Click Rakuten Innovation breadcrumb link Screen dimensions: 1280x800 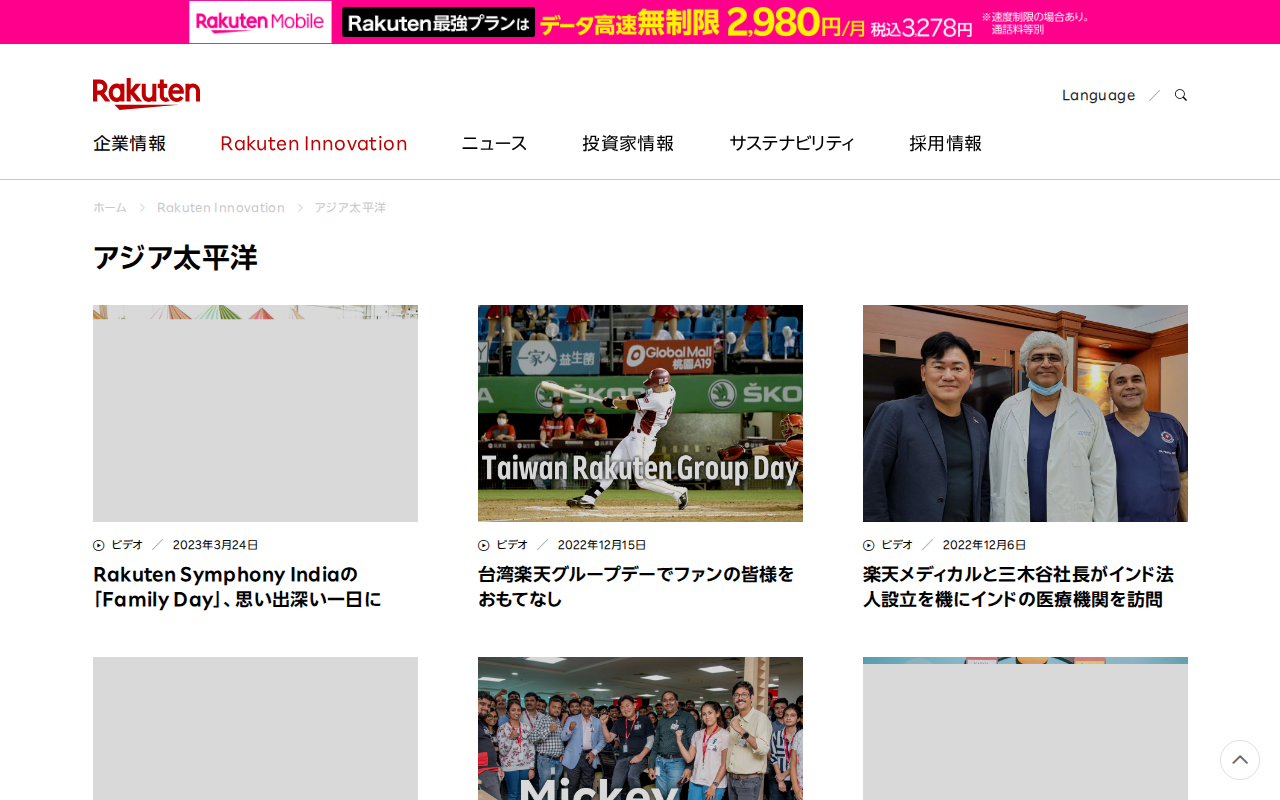coord(221,207)
